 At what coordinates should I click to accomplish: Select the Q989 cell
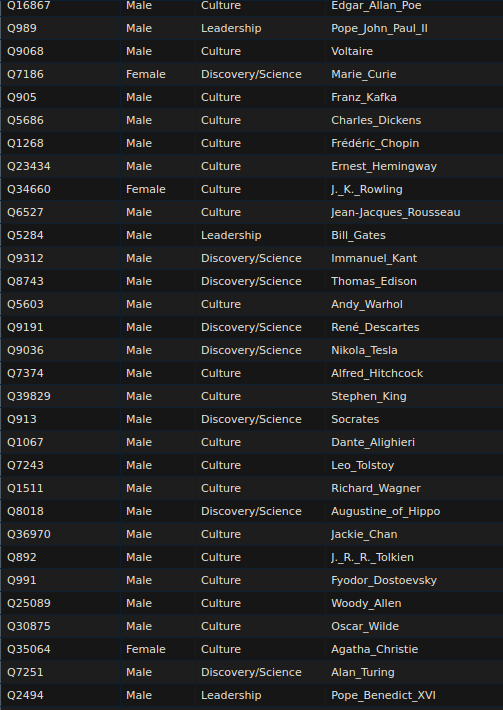click(61, 28)
